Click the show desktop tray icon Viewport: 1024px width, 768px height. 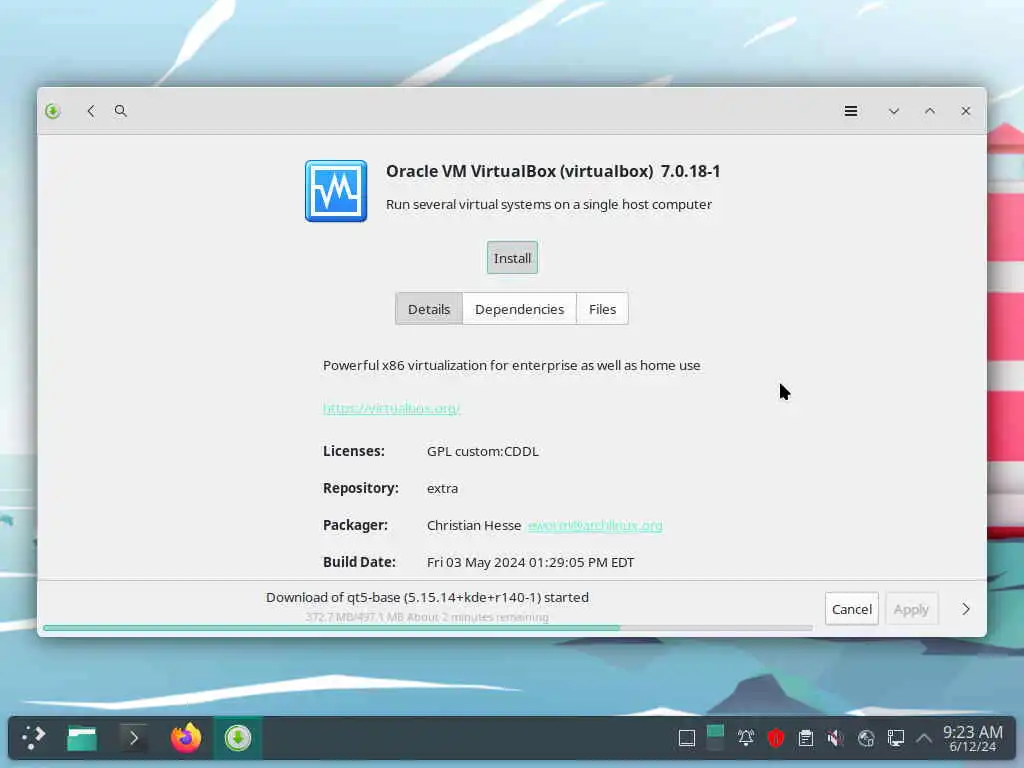point(686,739)
